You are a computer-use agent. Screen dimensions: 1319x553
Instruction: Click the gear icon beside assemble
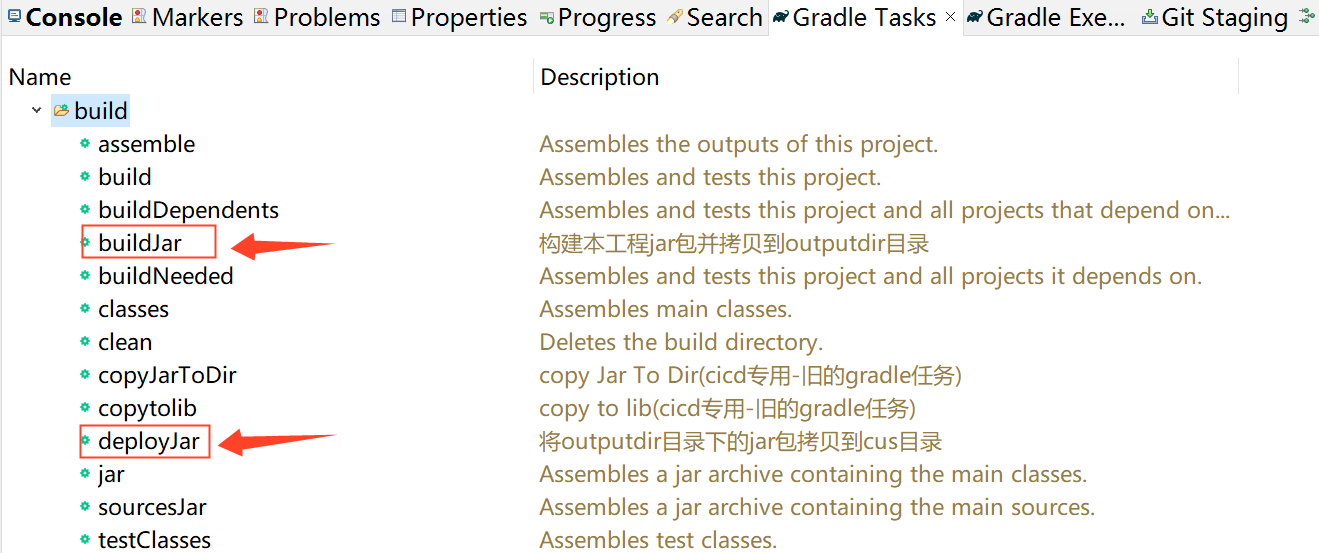coord(85,144)
